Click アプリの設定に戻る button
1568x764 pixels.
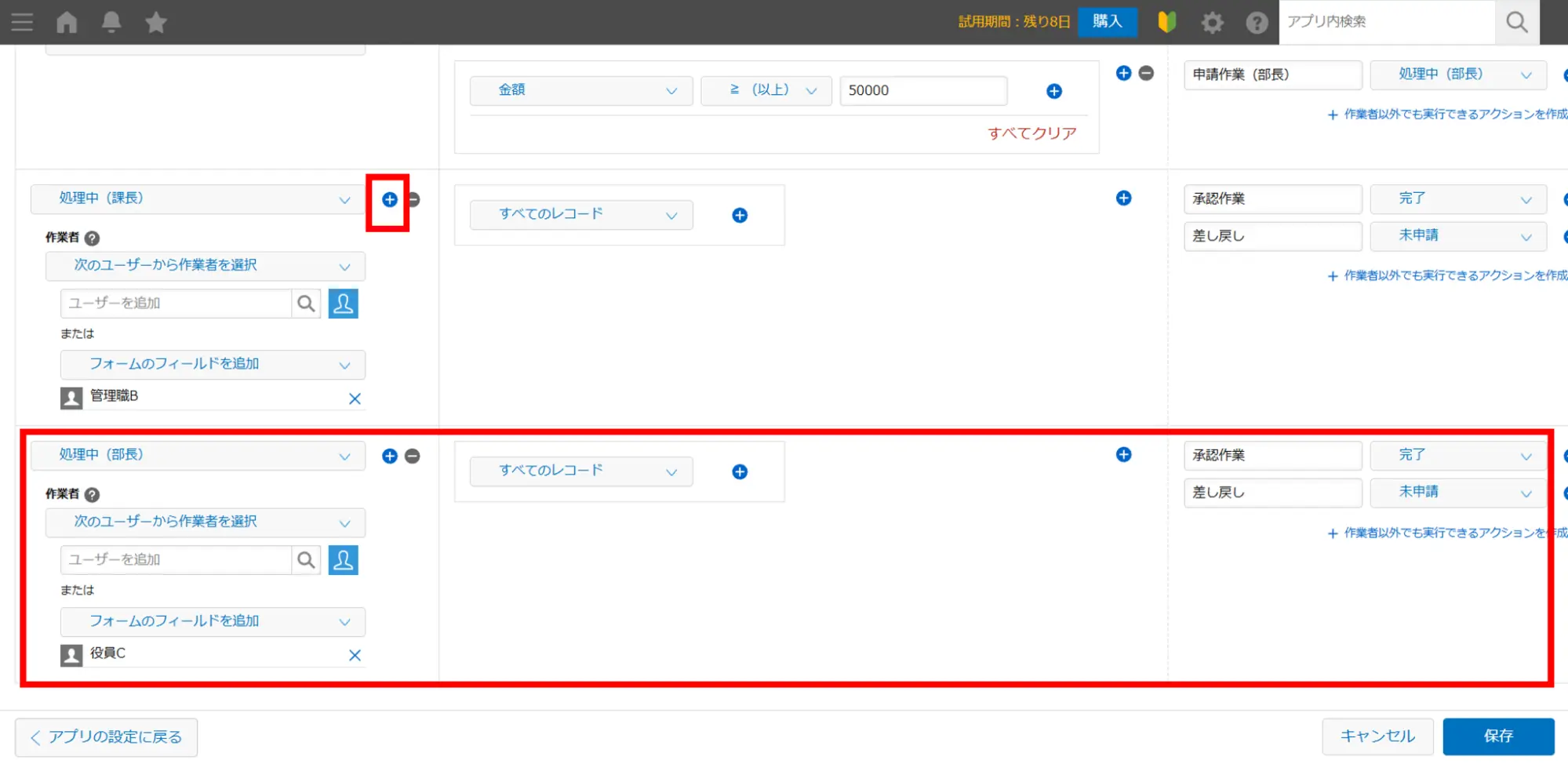click(x=107, y=737)
